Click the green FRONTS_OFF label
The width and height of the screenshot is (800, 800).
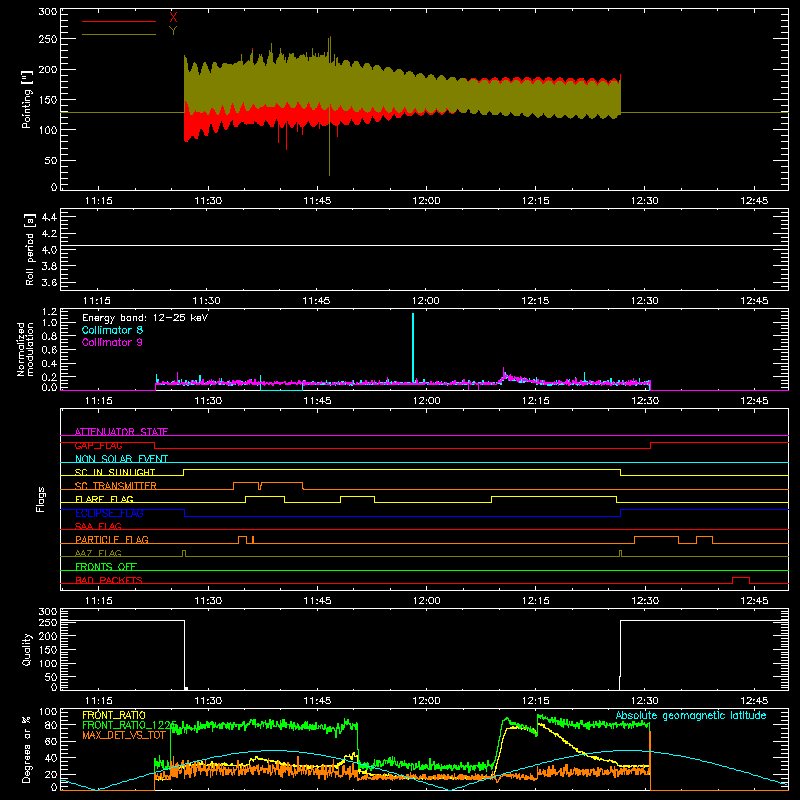click(106, 566)
